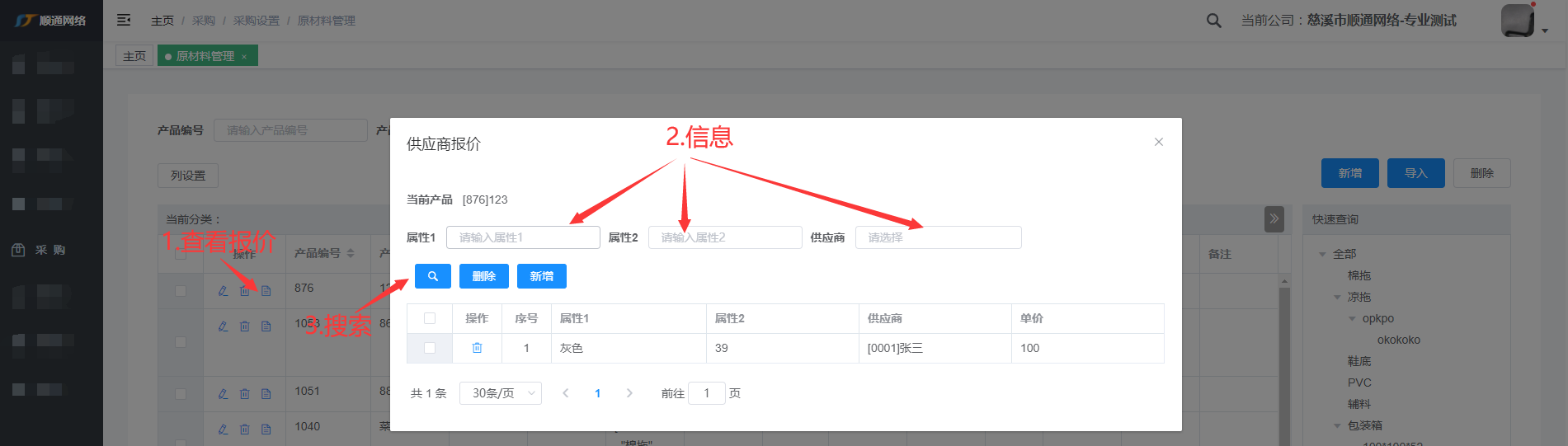Image resolution: width=1568 pixels, height=446 pixels.
Task: Click the 新增 button in the dialog
Action: [541, 276]
